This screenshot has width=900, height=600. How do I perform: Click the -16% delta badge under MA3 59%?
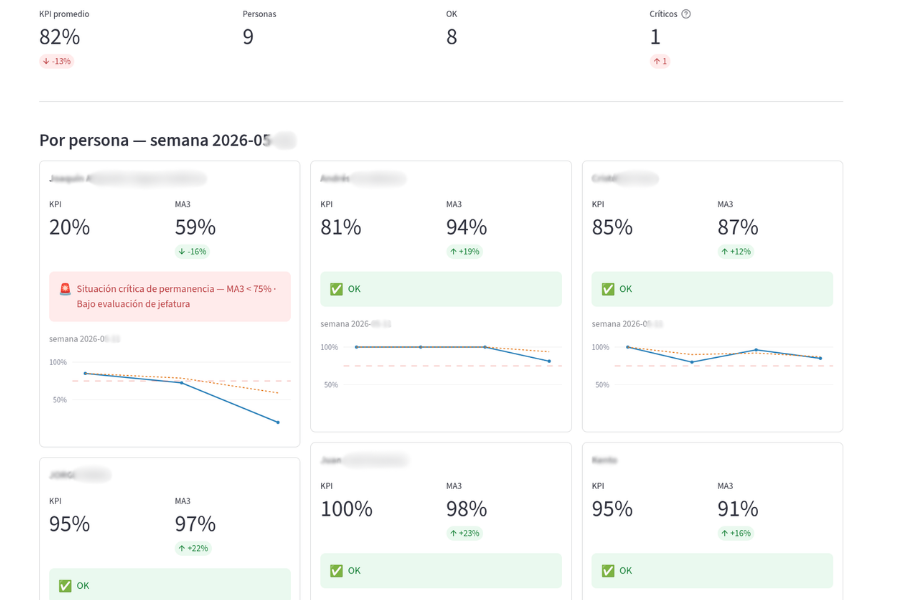[192, 251]
